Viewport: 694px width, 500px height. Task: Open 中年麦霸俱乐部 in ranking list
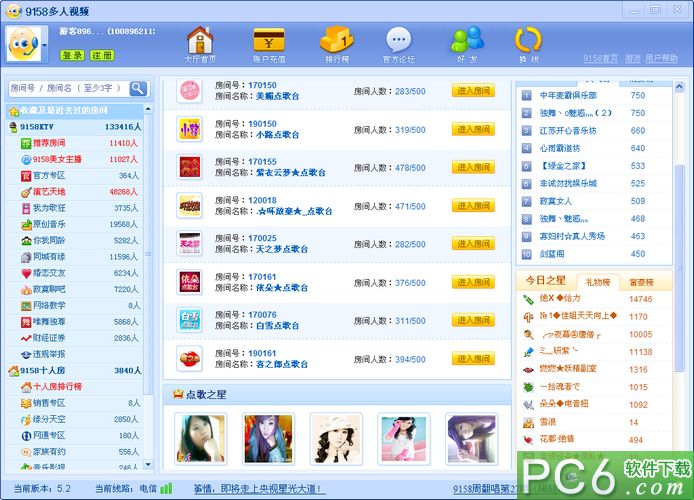[568, 95]
